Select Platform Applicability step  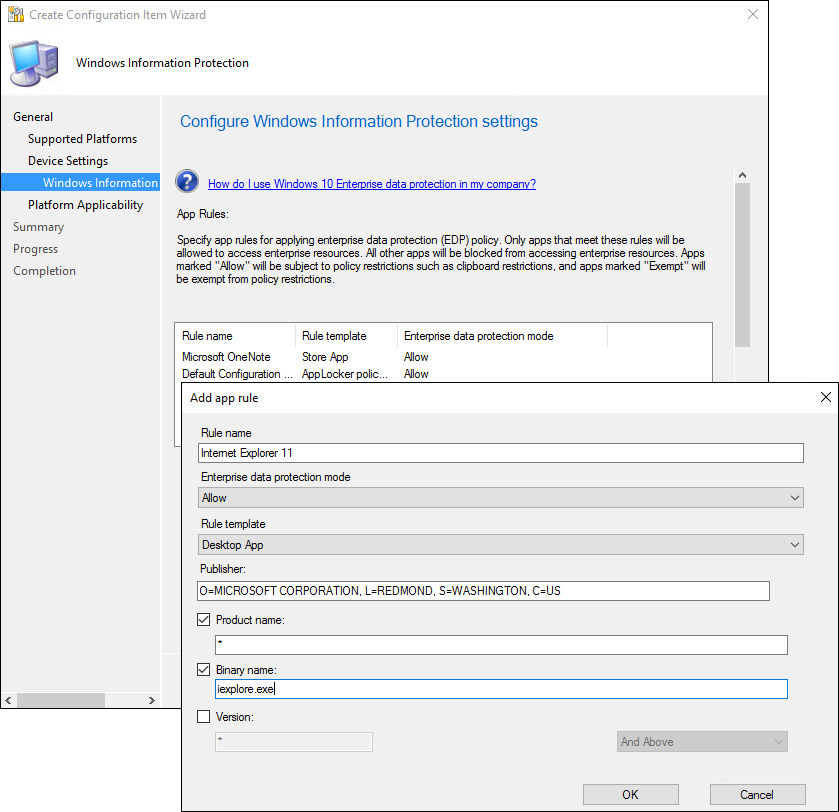click(x=85, y=205)
